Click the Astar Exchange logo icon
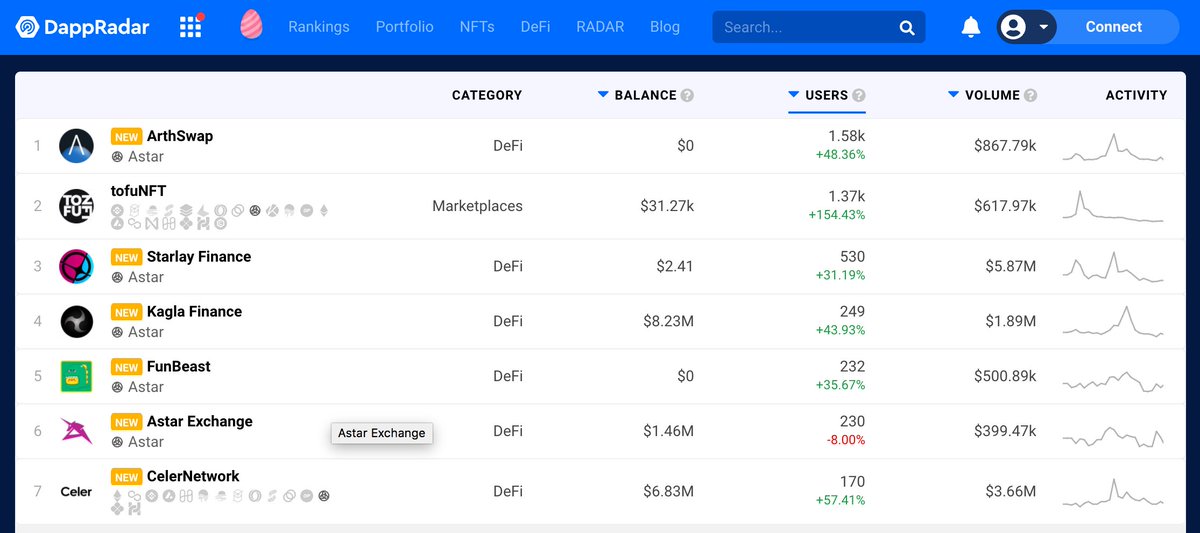Viewport: 1200px width, 533px height. pos(76,431)
